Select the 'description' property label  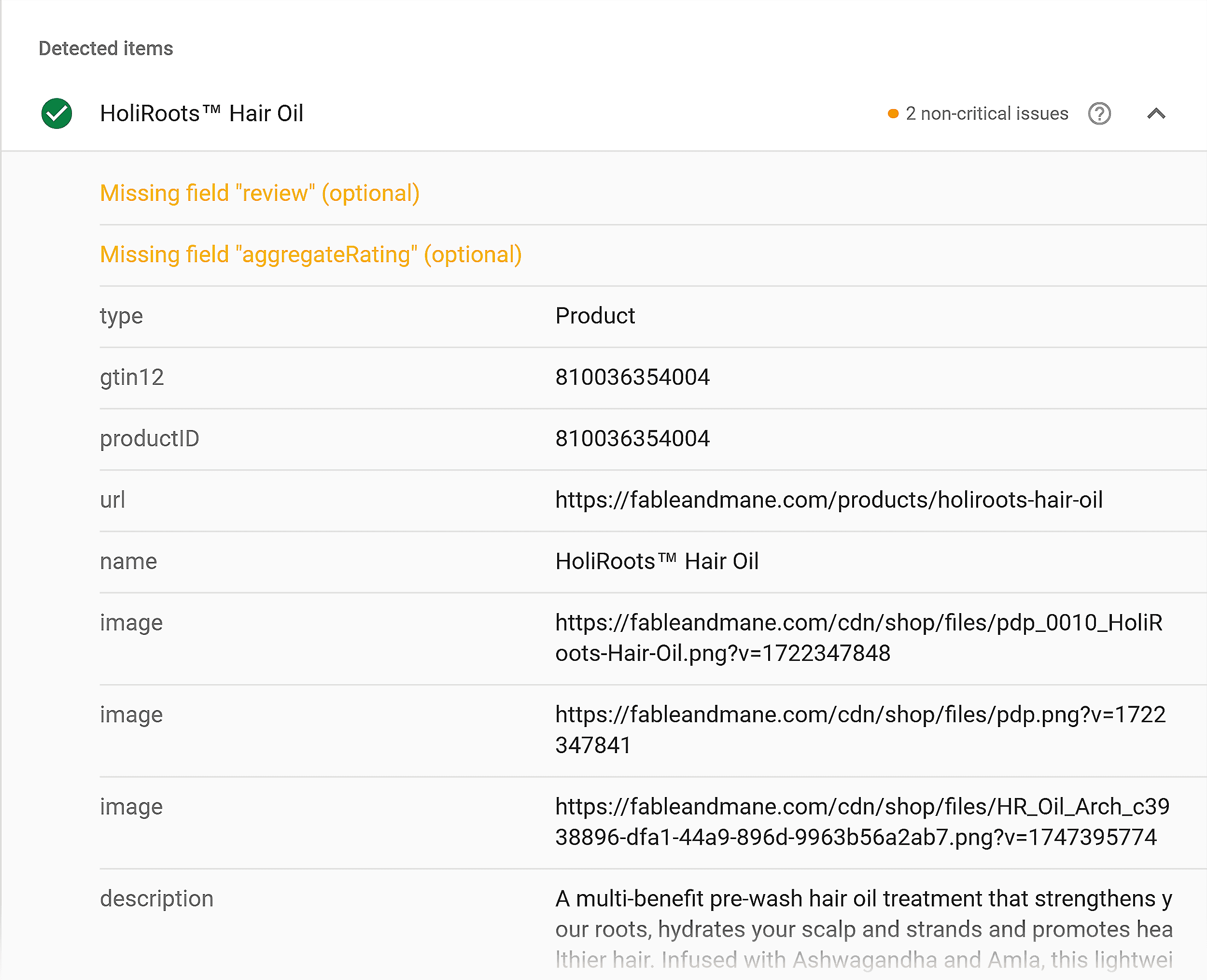(x=157, y=899)
